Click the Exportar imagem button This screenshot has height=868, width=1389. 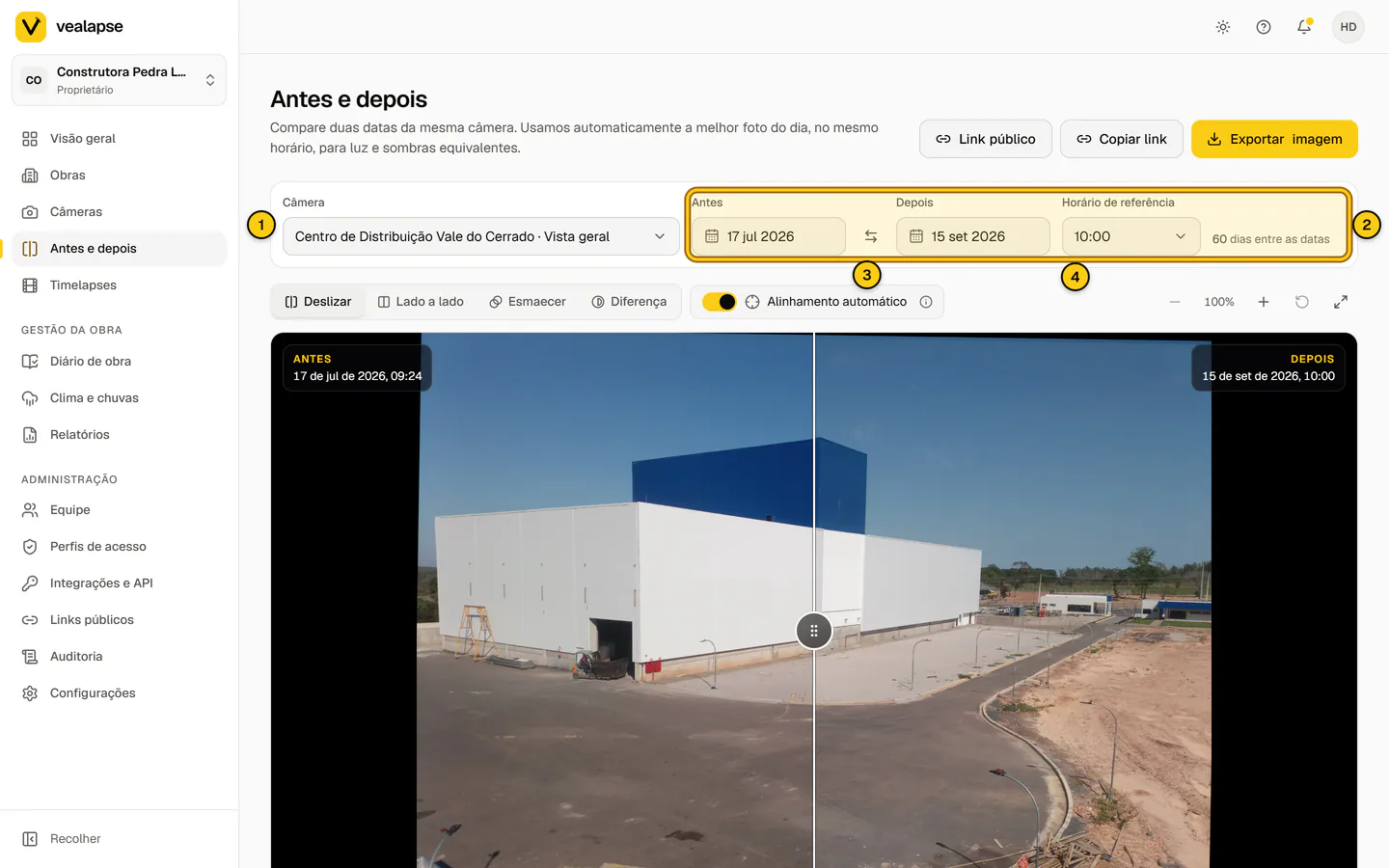(1274, 139)
